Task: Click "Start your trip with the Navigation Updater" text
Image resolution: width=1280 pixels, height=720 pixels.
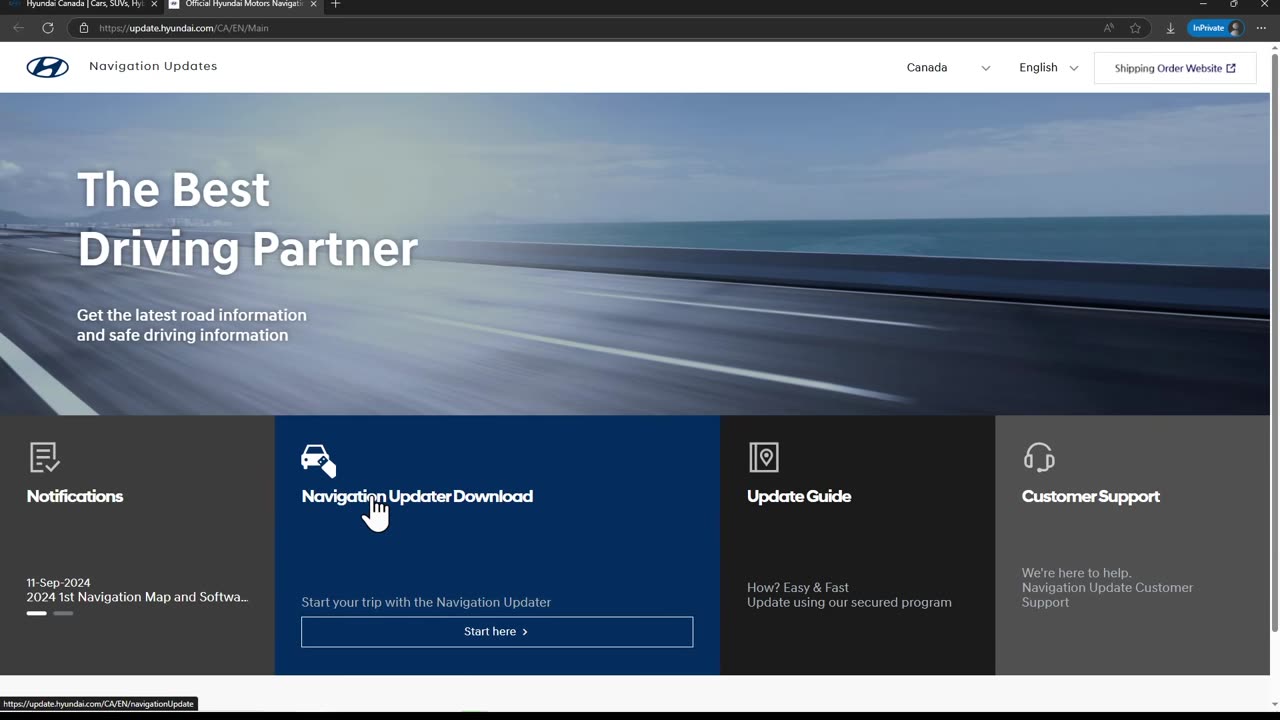Action: (x=426, y=602)
